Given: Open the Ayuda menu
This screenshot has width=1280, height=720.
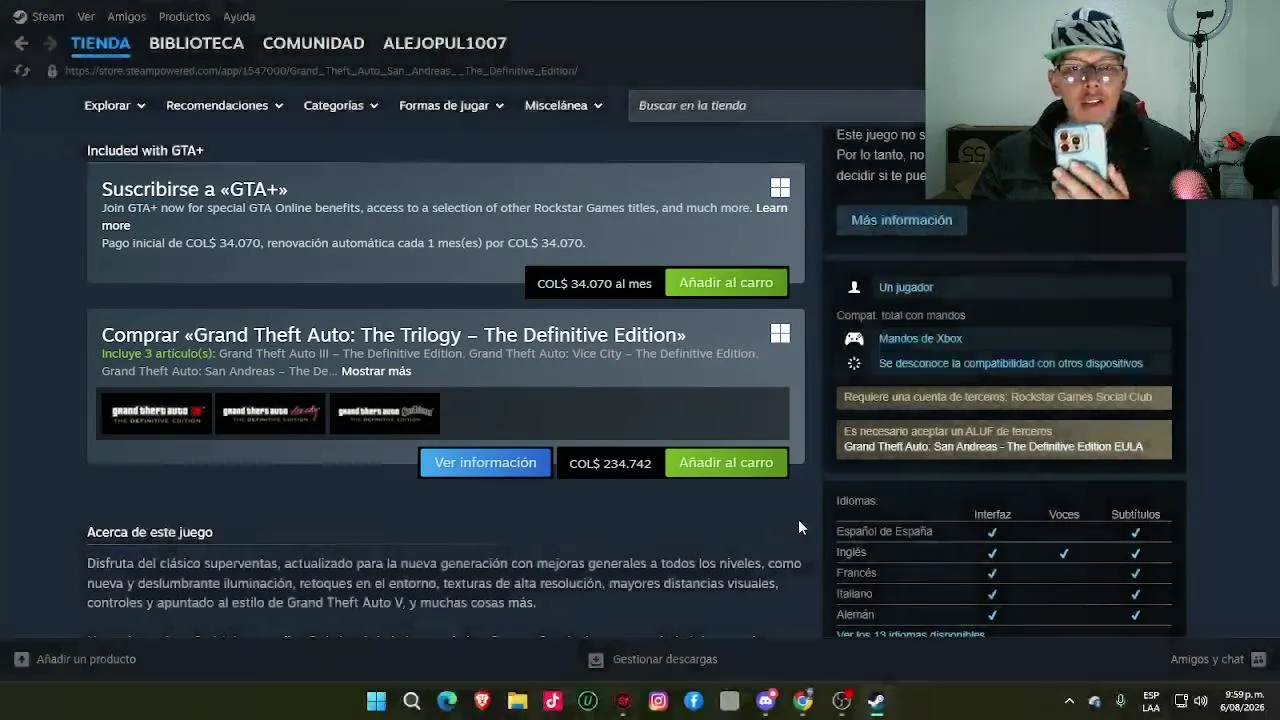Looking at the screenshot, I should [239, 16].
